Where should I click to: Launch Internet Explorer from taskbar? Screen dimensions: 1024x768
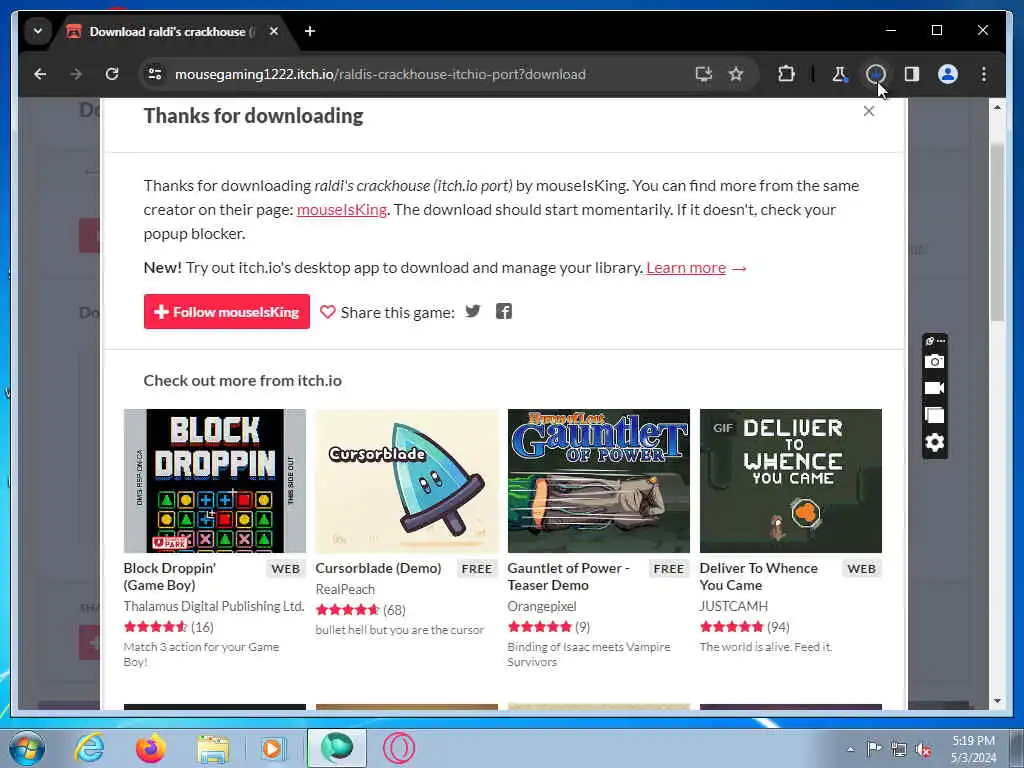(89, 748)
